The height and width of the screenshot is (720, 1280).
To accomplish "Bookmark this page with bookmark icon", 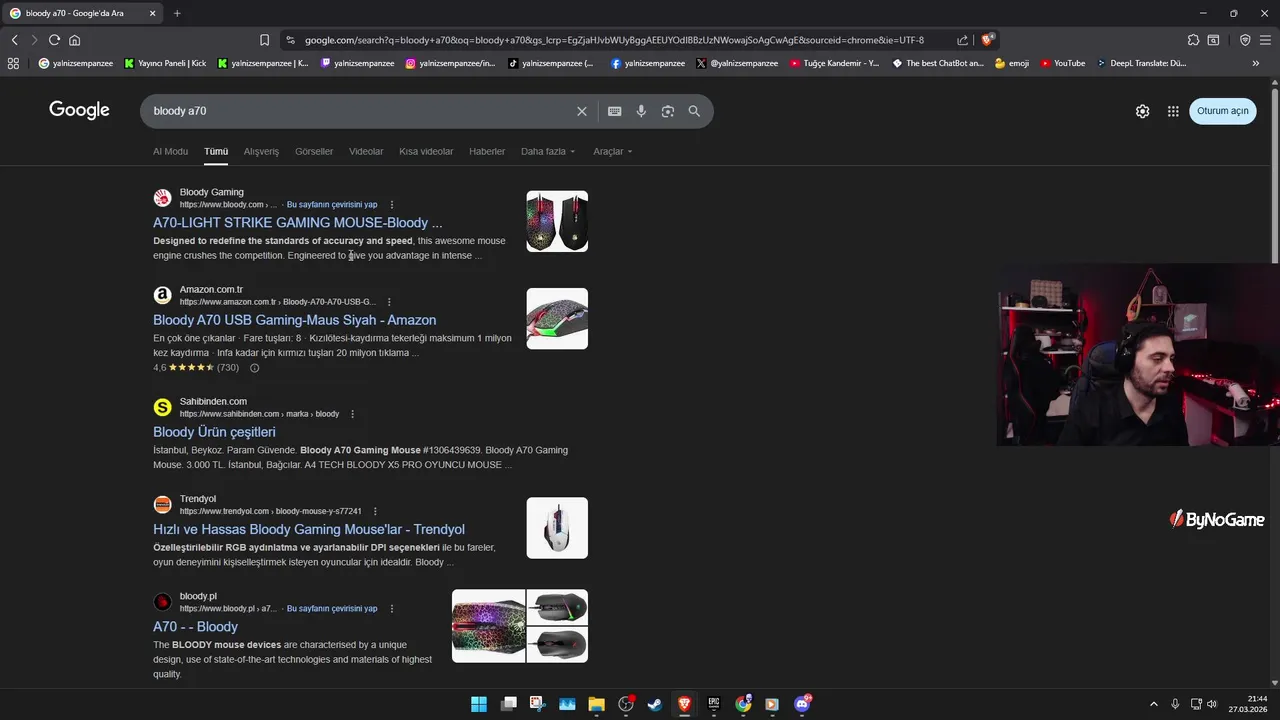I will pyautogui.click(x=264, y=40).
